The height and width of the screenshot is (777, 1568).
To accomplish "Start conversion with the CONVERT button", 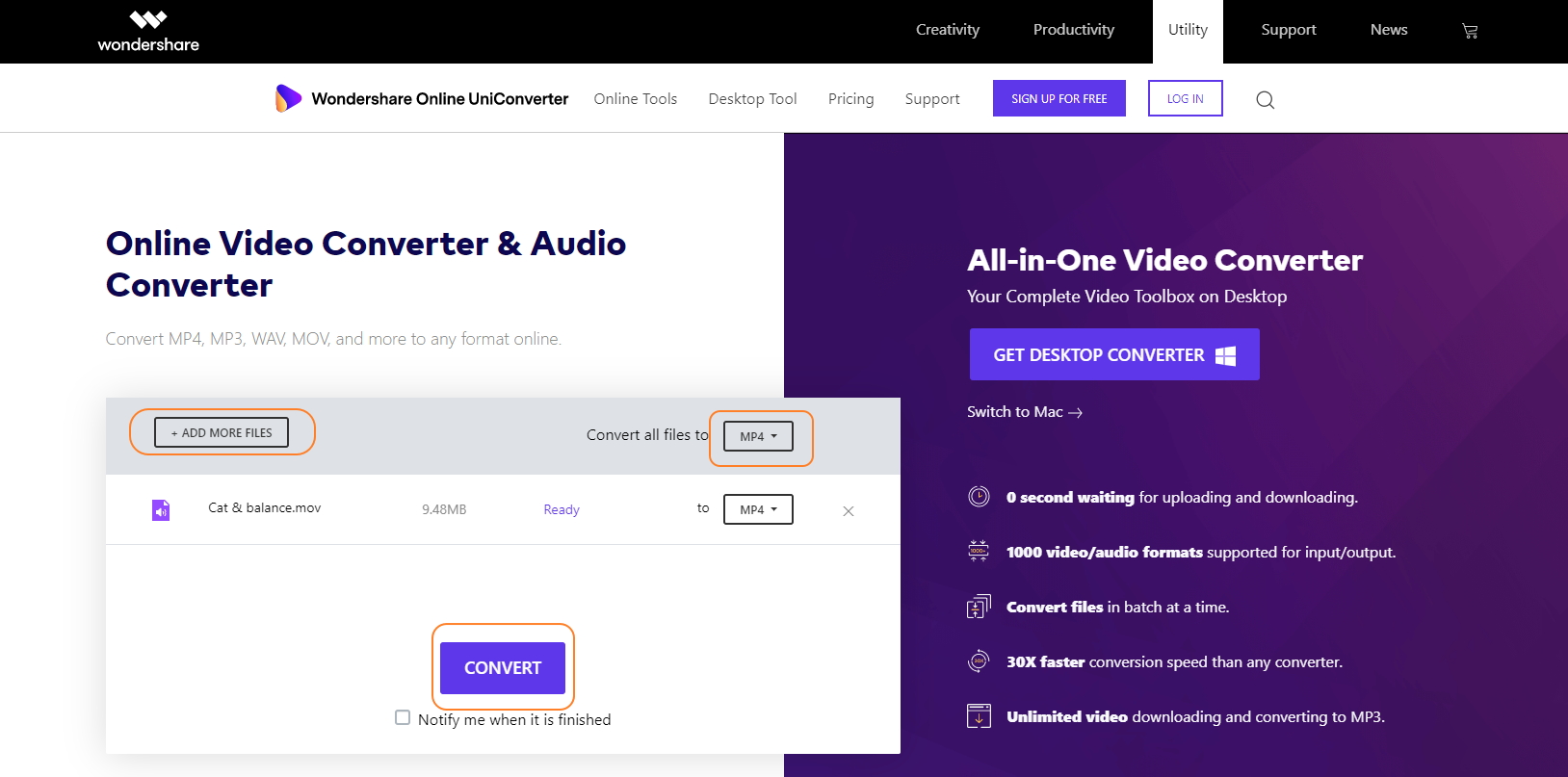I will [x=503, y=668].
